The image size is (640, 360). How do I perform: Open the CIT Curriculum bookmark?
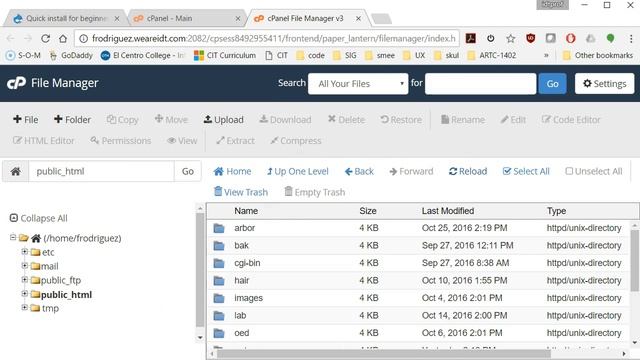coord(225,55)
